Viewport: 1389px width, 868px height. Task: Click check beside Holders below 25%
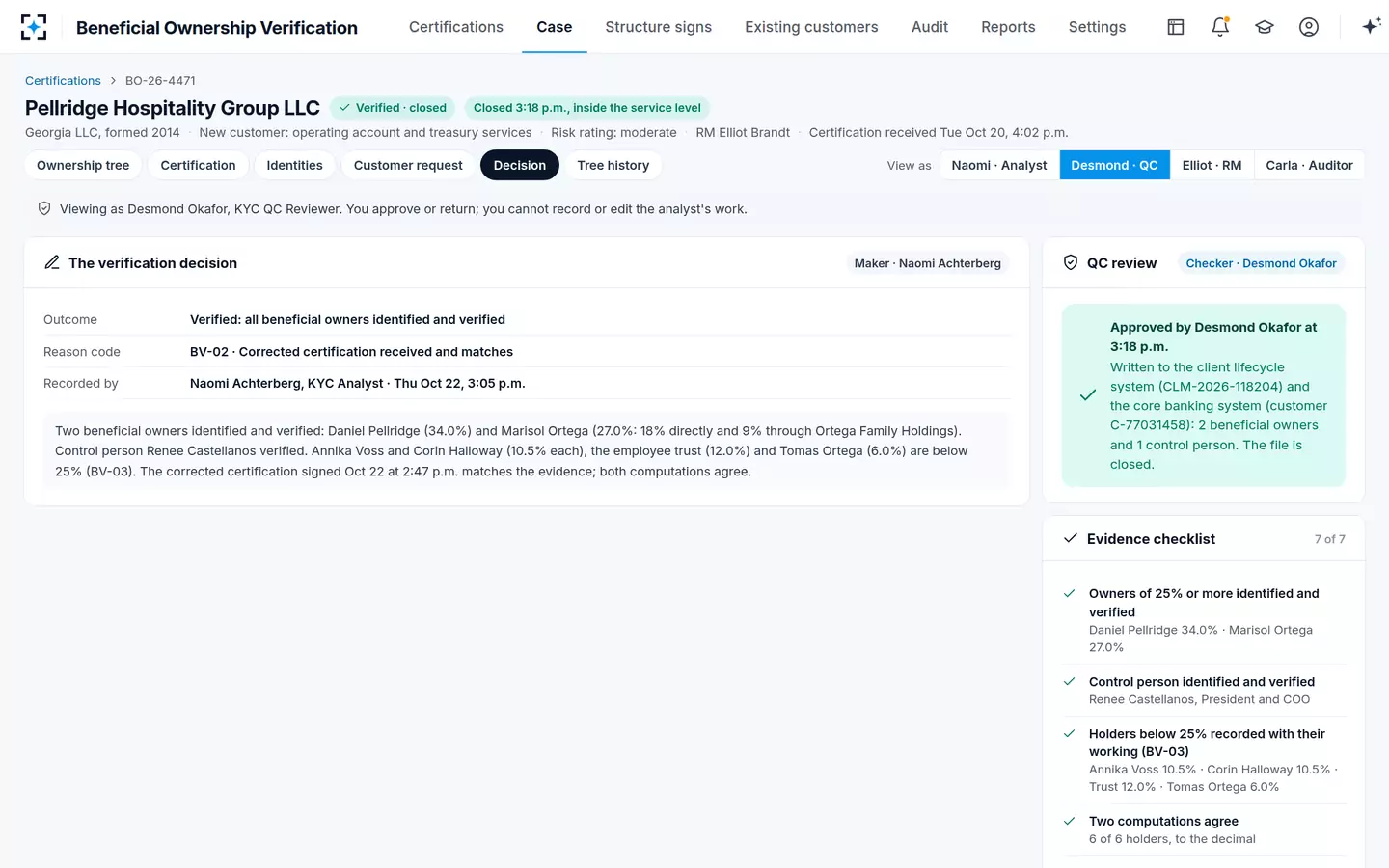(1069, 734)
